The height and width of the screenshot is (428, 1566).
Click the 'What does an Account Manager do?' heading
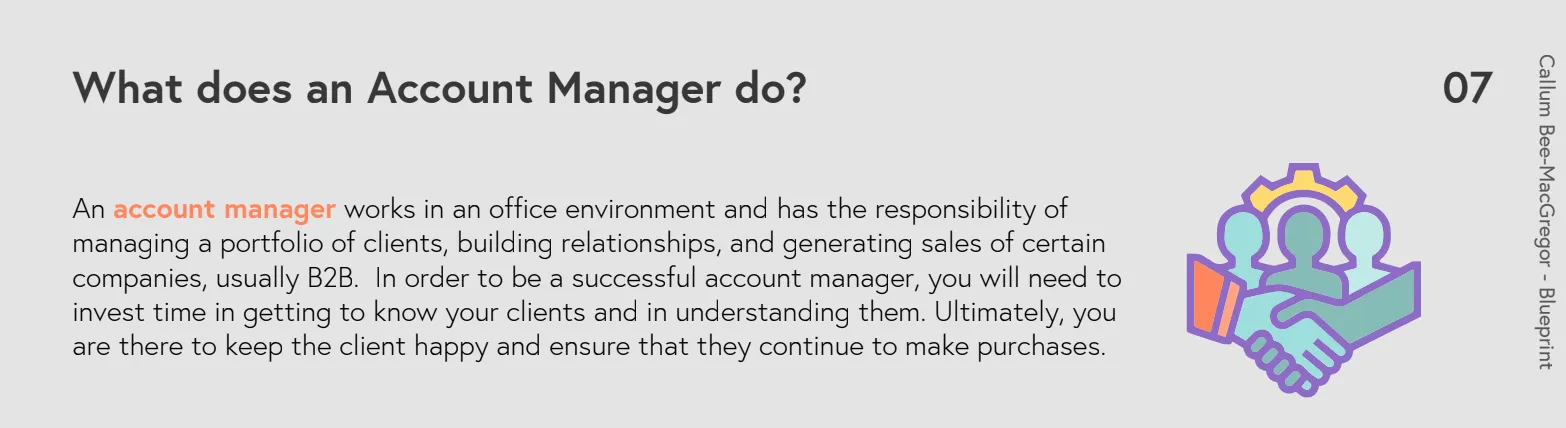coord(439,88)
